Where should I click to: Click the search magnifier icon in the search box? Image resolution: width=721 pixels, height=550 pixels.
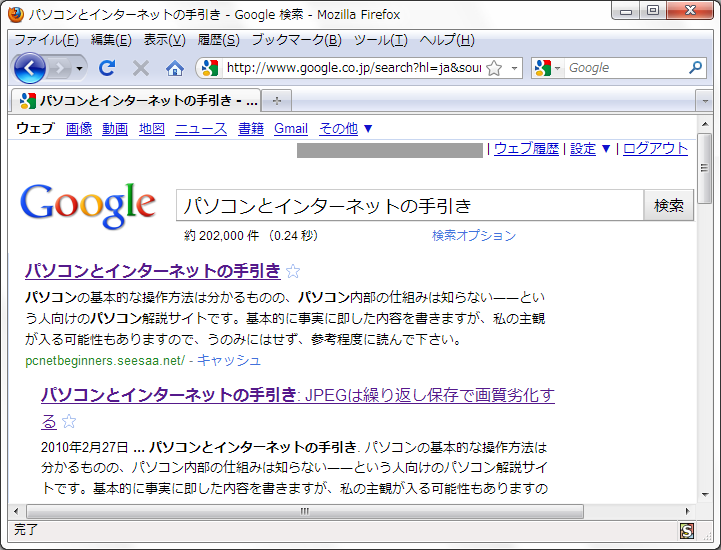696,68
